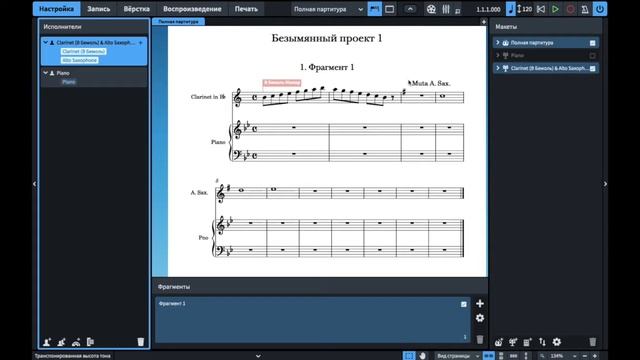
Task: Add a single player
Action: [x=47, y=342]
